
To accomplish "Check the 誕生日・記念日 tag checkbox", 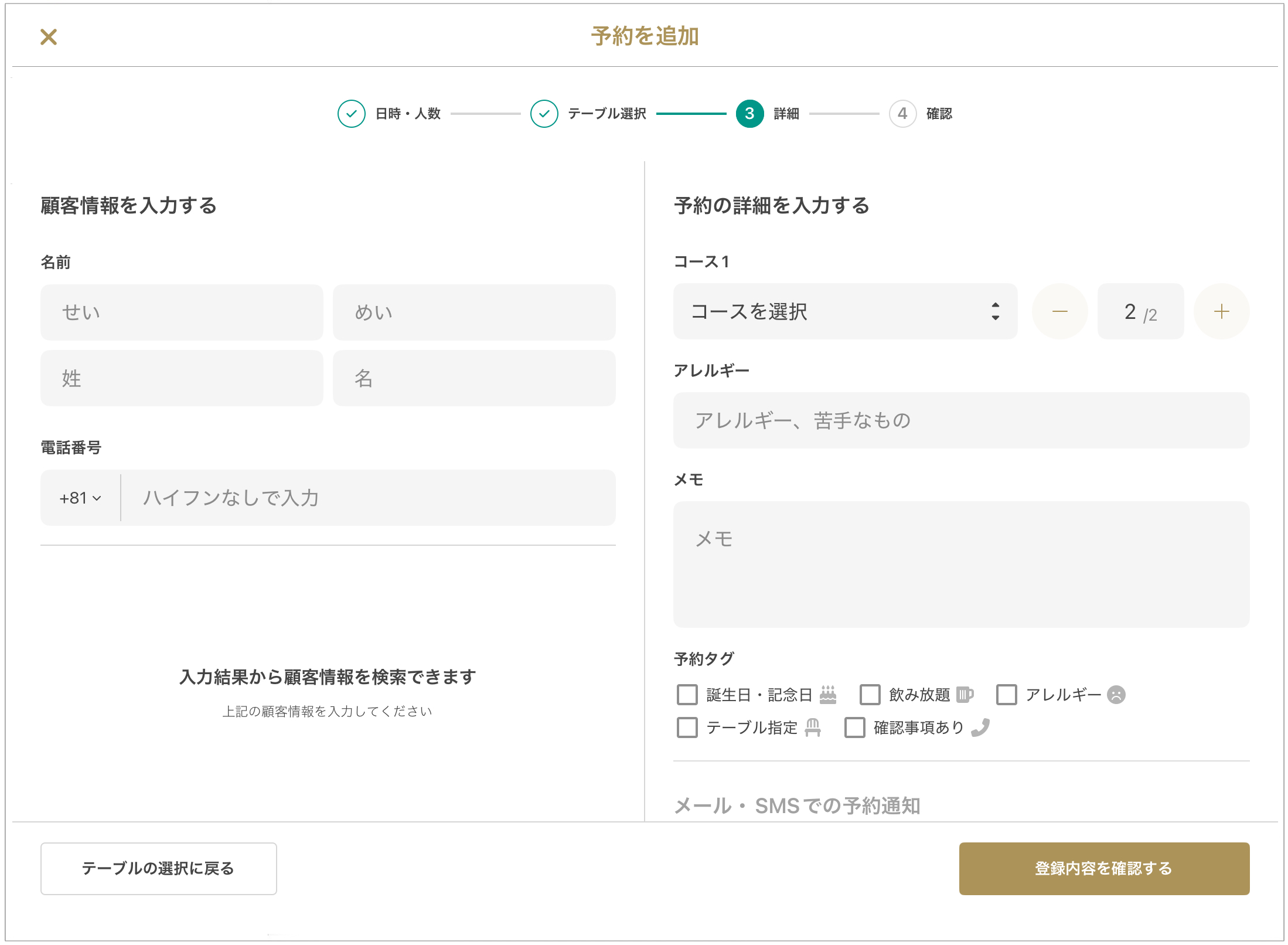I will pyautogui.click(x=687, y=695).
